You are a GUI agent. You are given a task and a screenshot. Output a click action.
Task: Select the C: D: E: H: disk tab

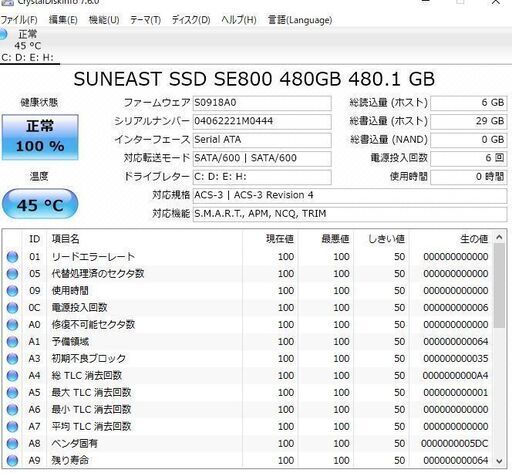(x=30, y=46)
